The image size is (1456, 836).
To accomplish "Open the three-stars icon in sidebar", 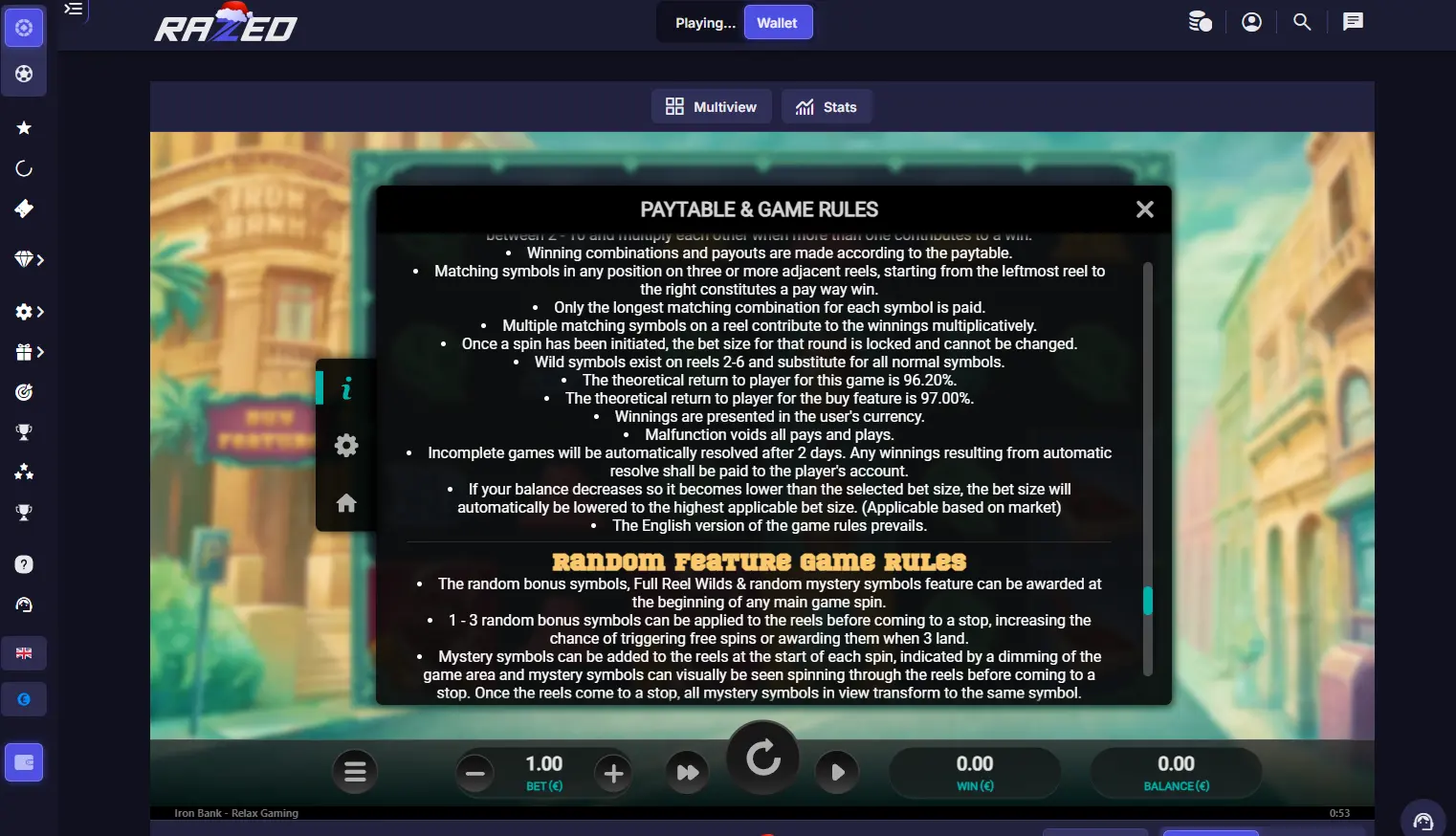I will [24, 472].
